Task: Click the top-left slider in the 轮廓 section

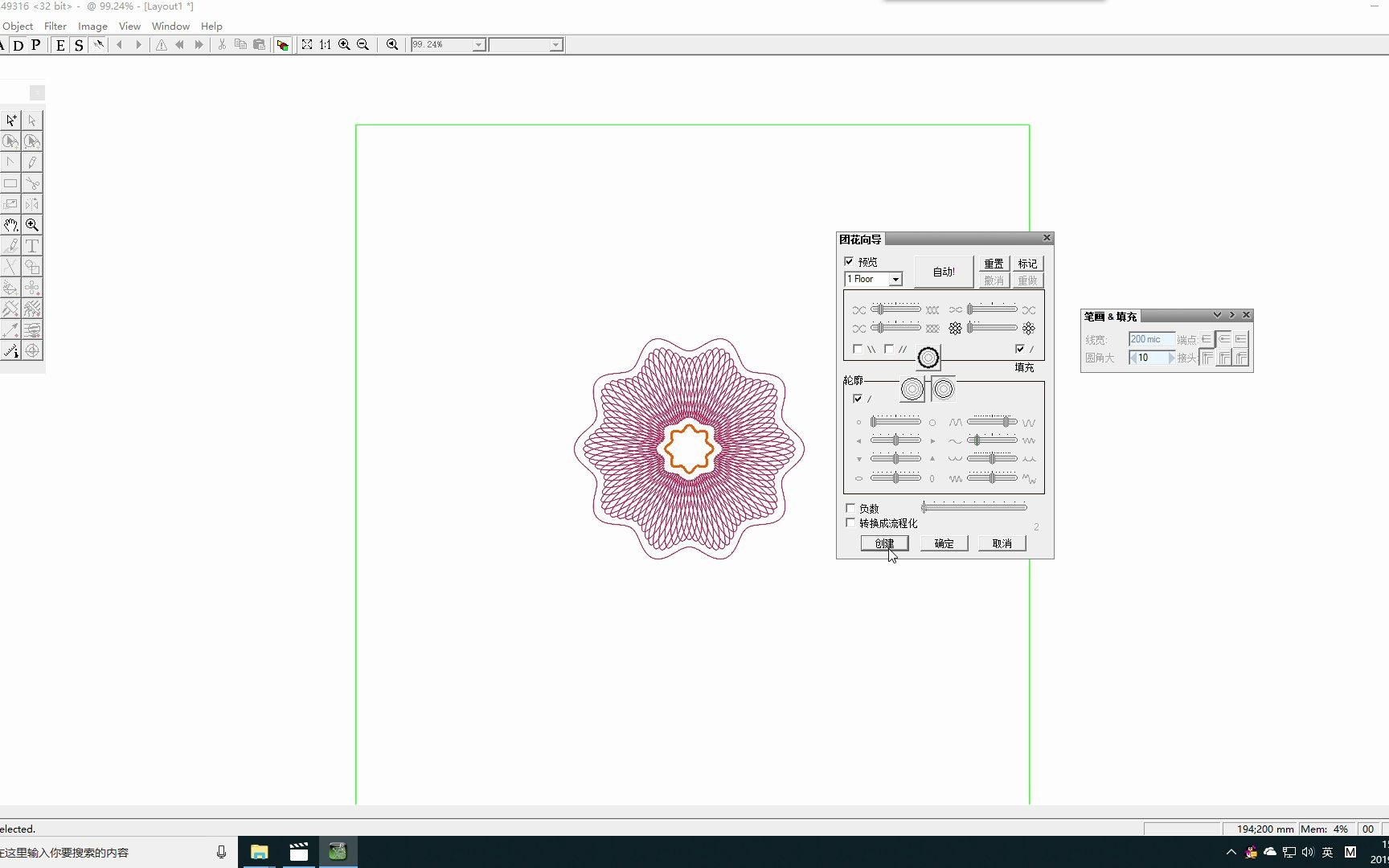Action: (895, 422)
